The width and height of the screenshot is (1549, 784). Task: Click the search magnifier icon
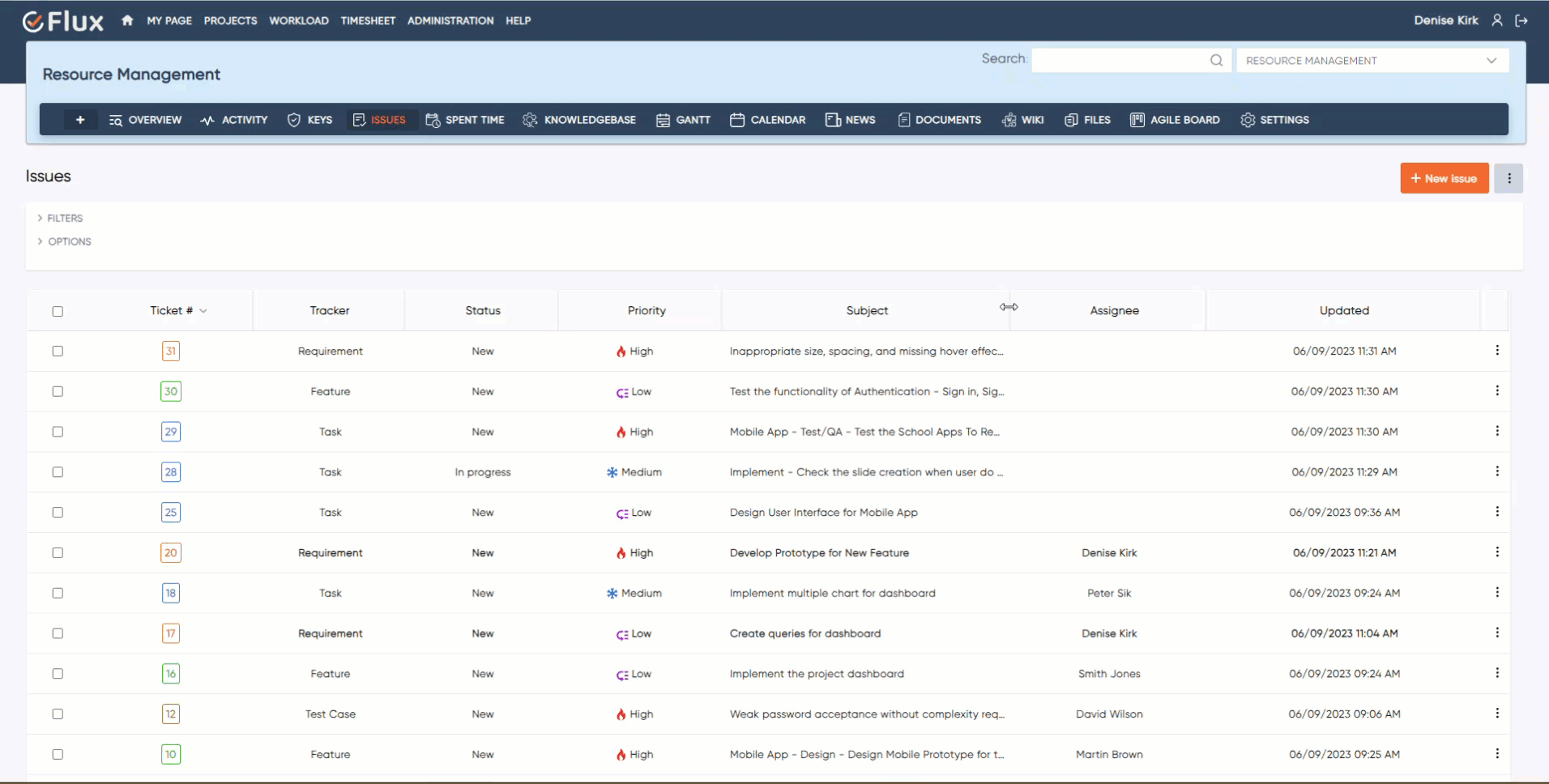[1217, 59]
